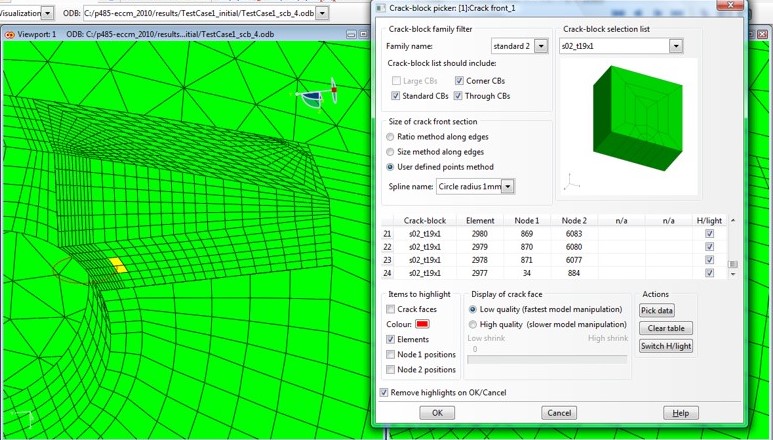Screen dimensions: 773x440
Task: Click the Viewport 1 eye icon
Action: tap(10, 34)
